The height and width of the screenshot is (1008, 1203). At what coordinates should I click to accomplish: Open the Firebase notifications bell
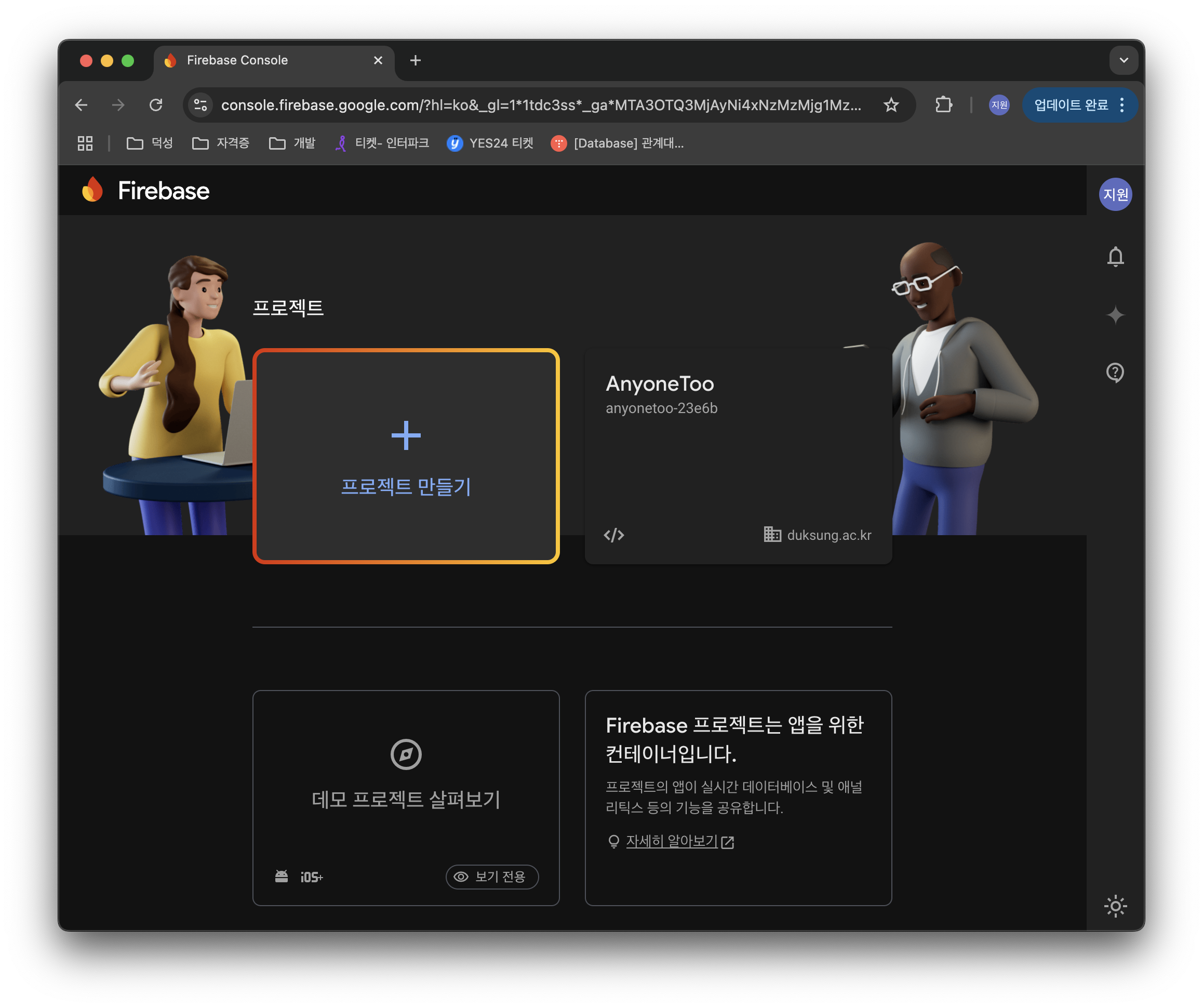pyautogui.click(x=1115, y=257)
